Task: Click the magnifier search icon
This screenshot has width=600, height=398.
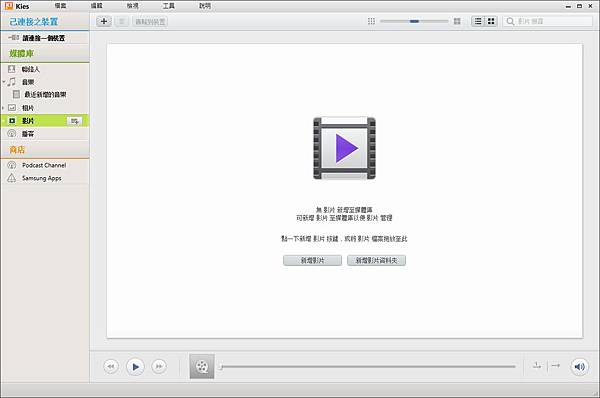Action: (x=510, y=21)
